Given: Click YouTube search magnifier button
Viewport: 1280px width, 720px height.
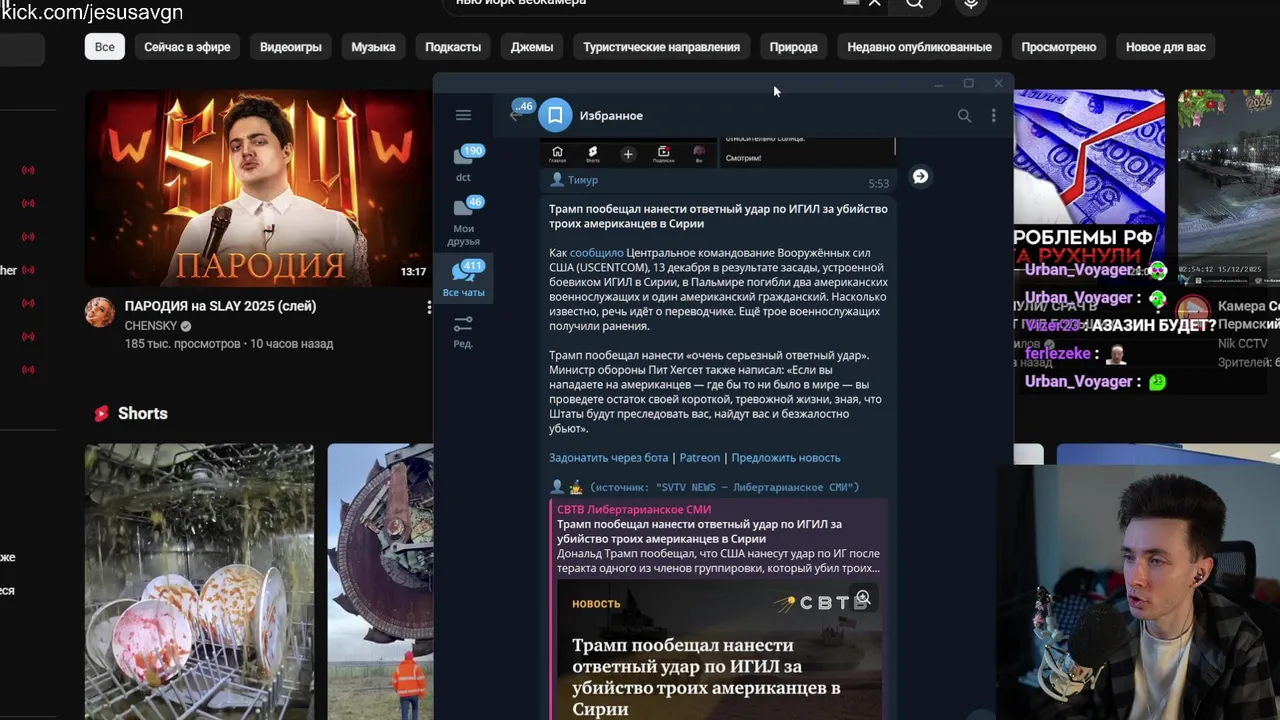Looking at the screenshot, I should (914, 3).
